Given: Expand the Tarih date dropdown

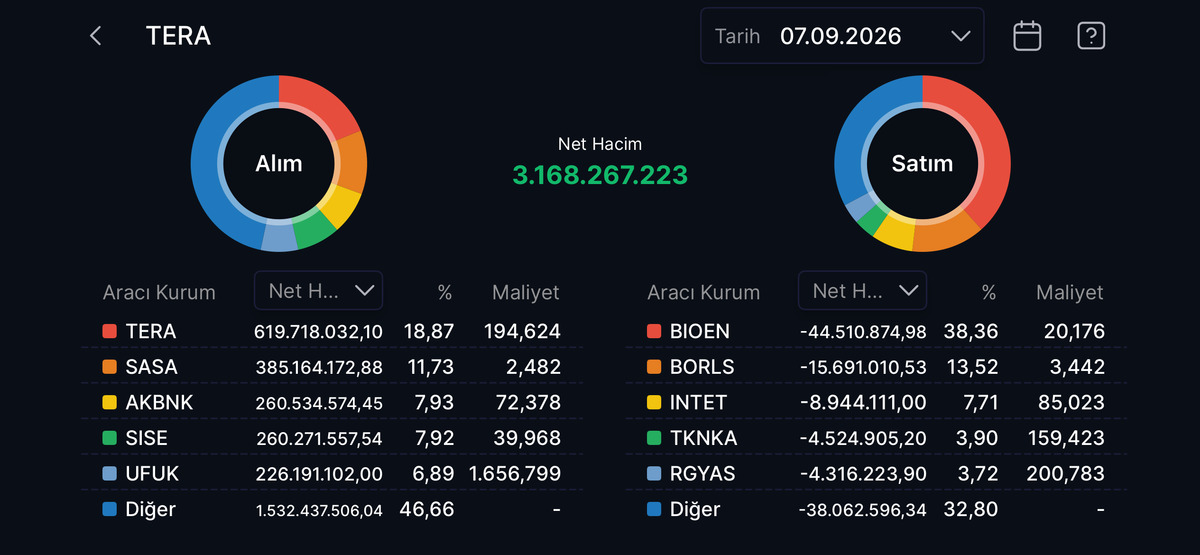Looking at the screenshot, I should coord(842,36).
